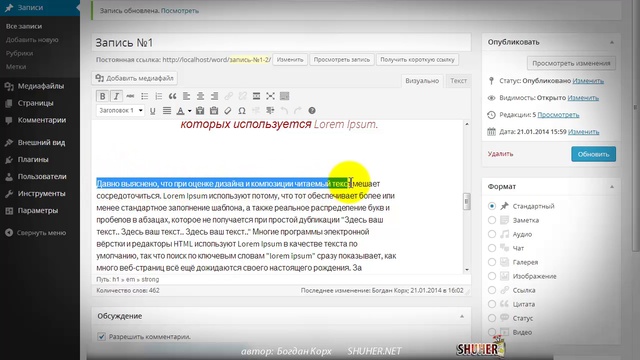Paste from Word icon
The image size is (640, 360).
click(214, 111)
